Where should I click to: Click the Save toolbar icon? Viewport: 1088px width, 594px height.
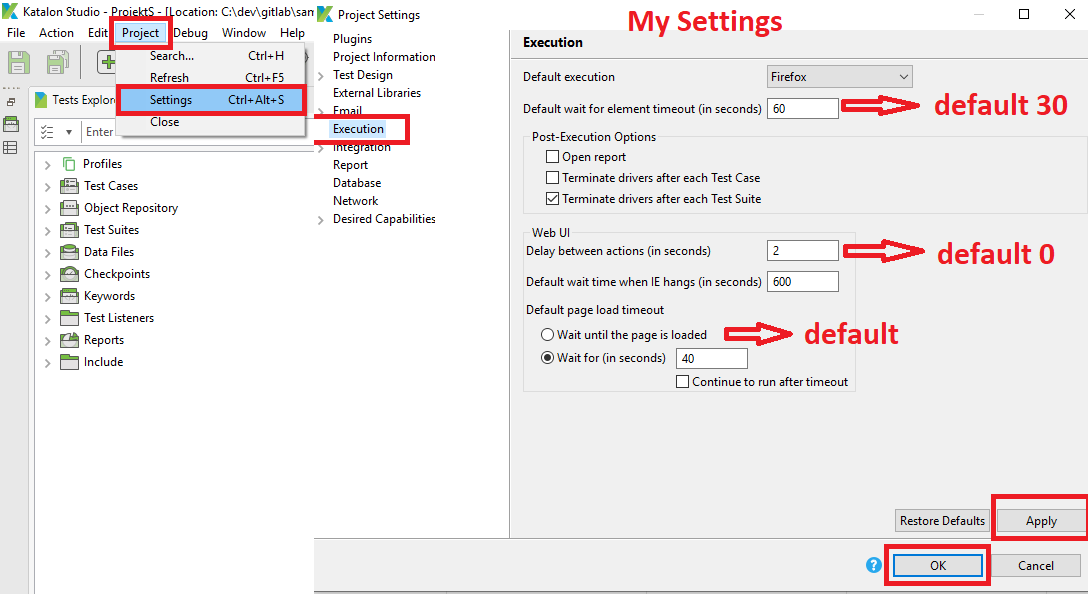(19, 62)
